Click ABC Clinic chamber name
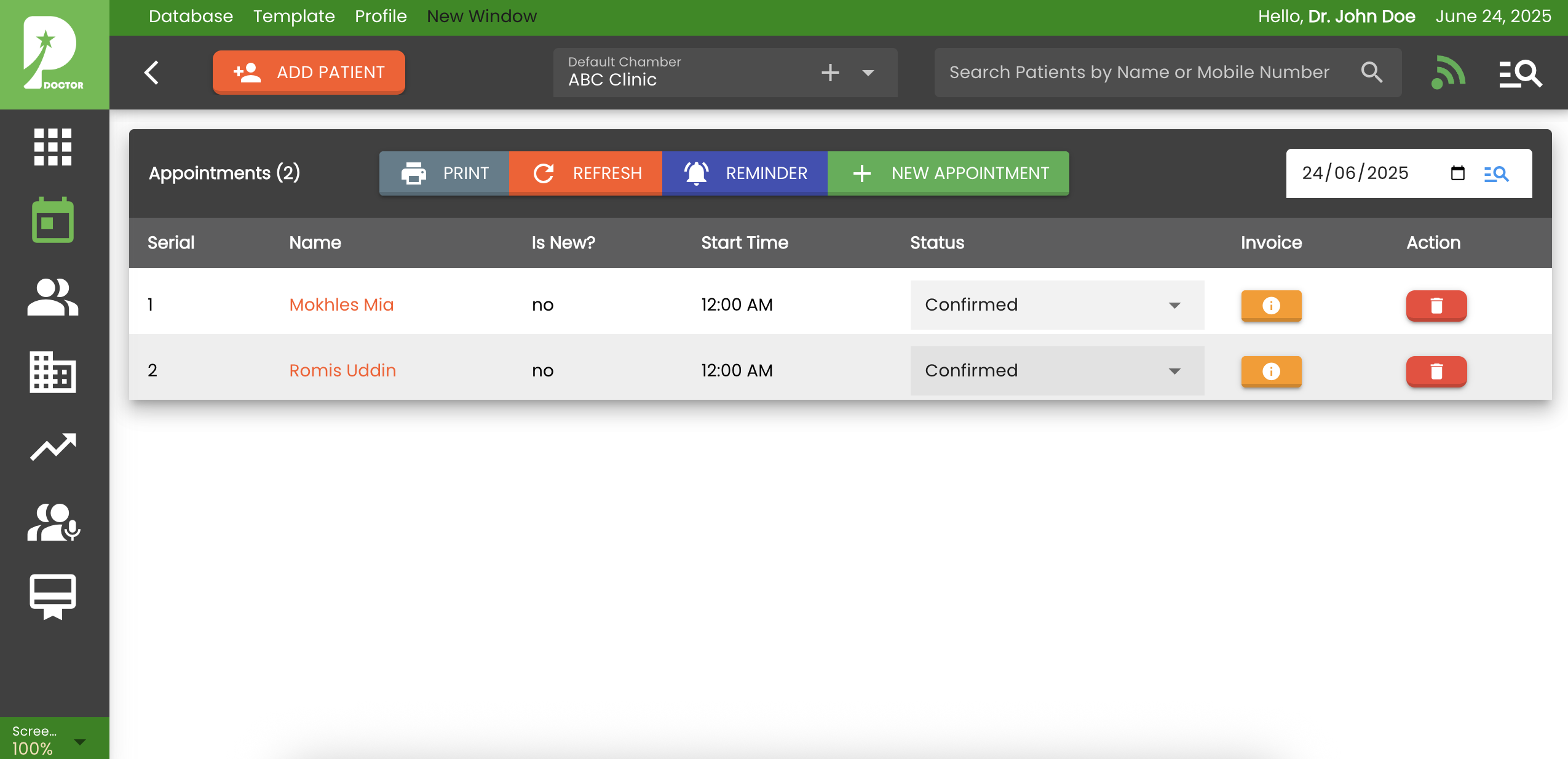Viewport: 1568px width, 759px height. point(612,80)
